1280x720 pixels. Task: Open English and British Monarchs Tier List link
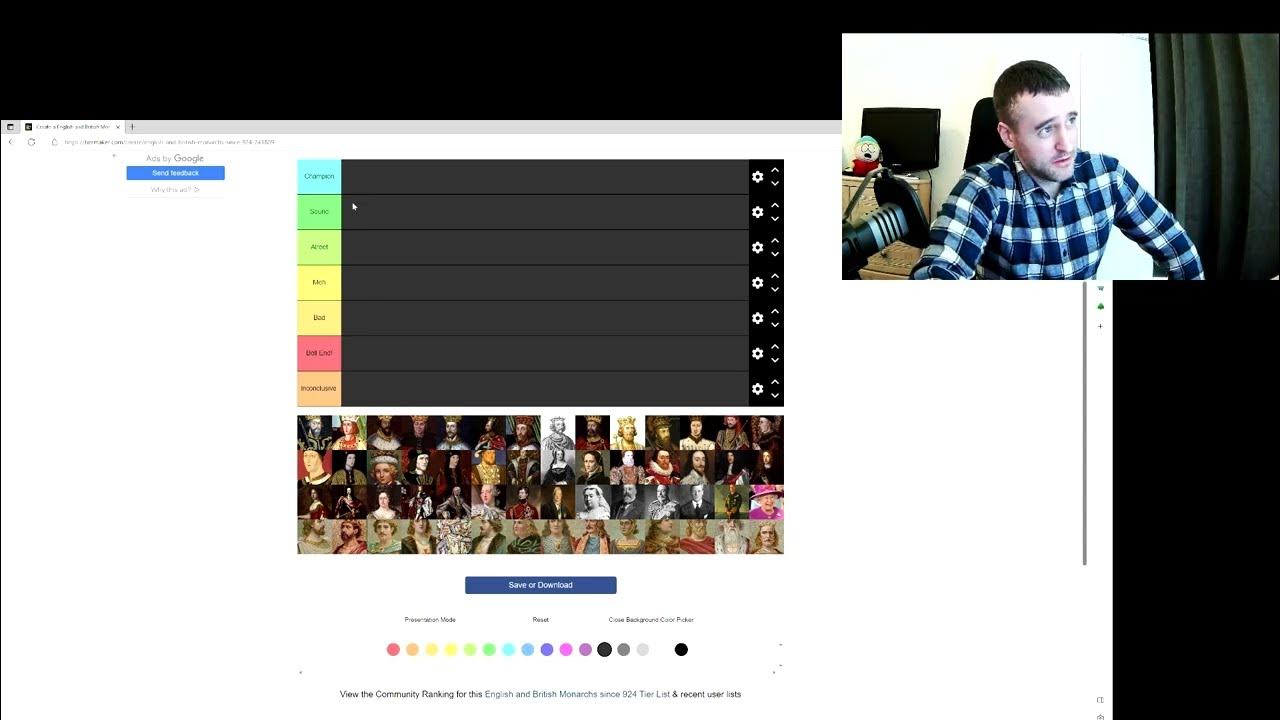(x=577, y=694)
